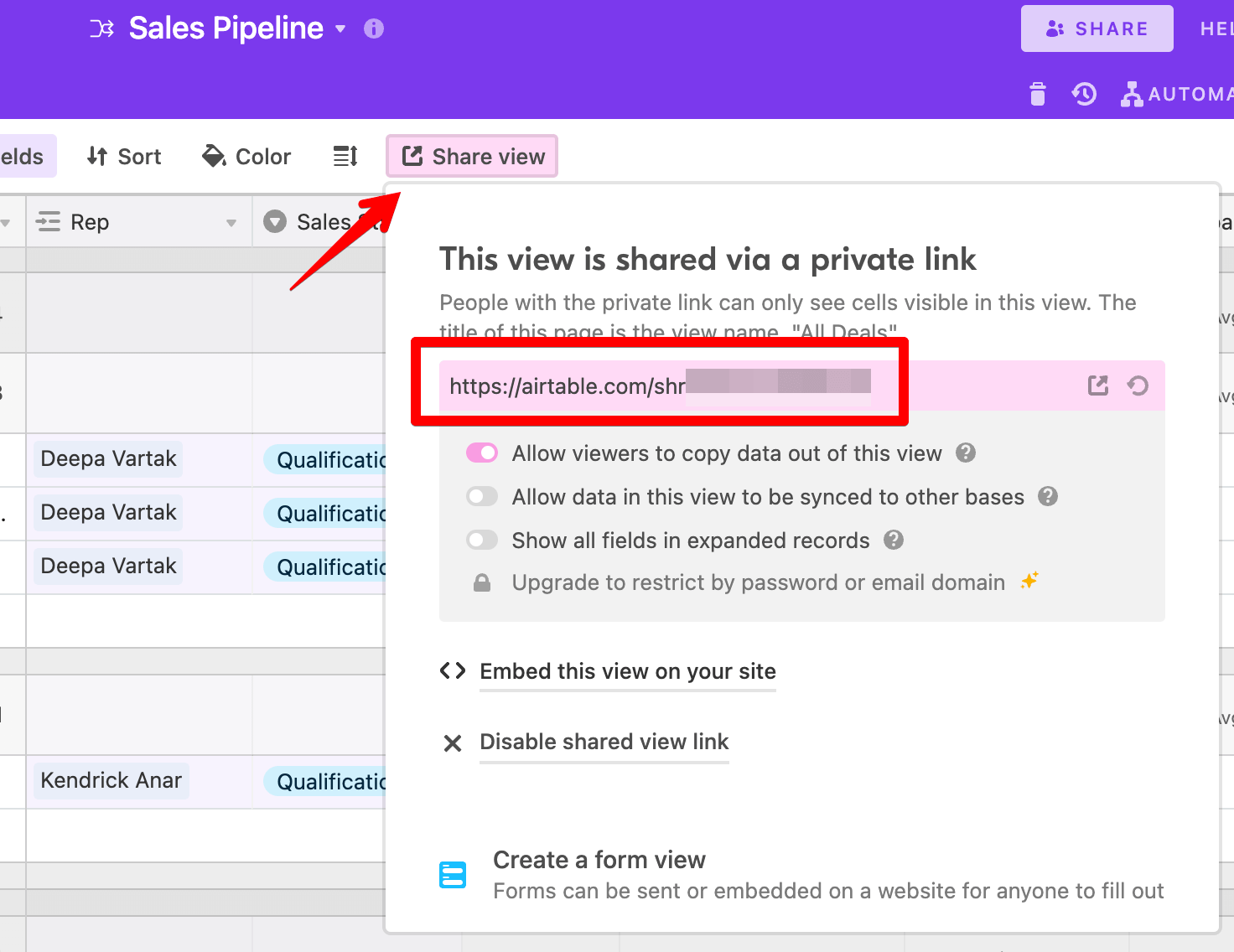Click the row height icon
1234x952 pixels.
(345, 157)
